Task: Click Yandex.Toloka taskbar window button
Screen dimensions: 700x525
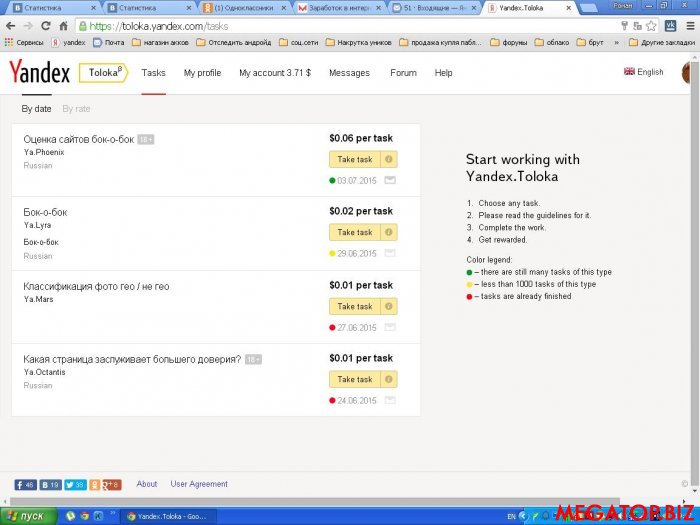Action: tap(169, 517)
